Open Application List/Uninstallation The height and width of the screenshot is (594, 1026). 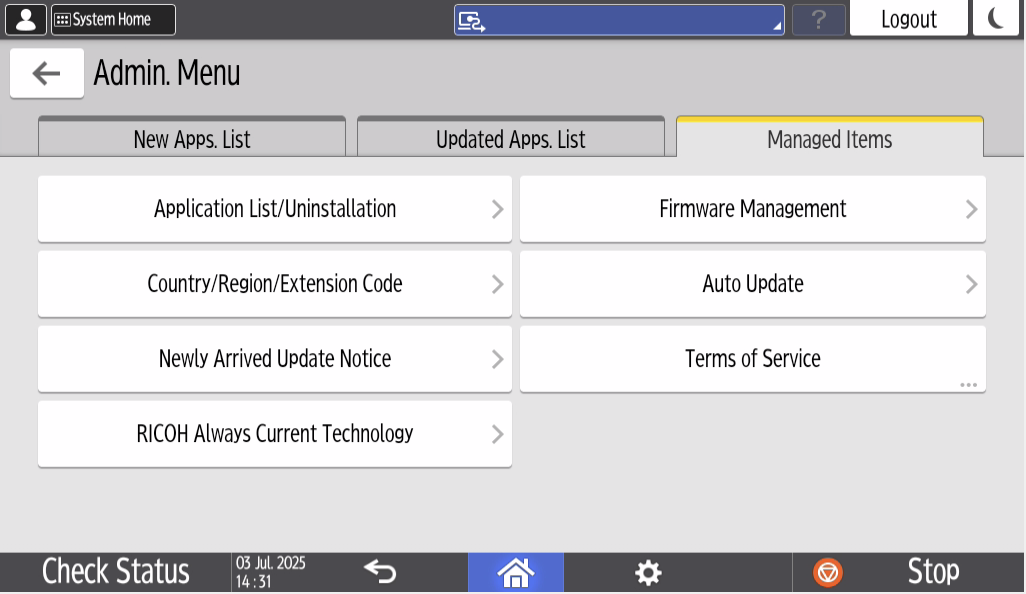click(x=275, y=209)
